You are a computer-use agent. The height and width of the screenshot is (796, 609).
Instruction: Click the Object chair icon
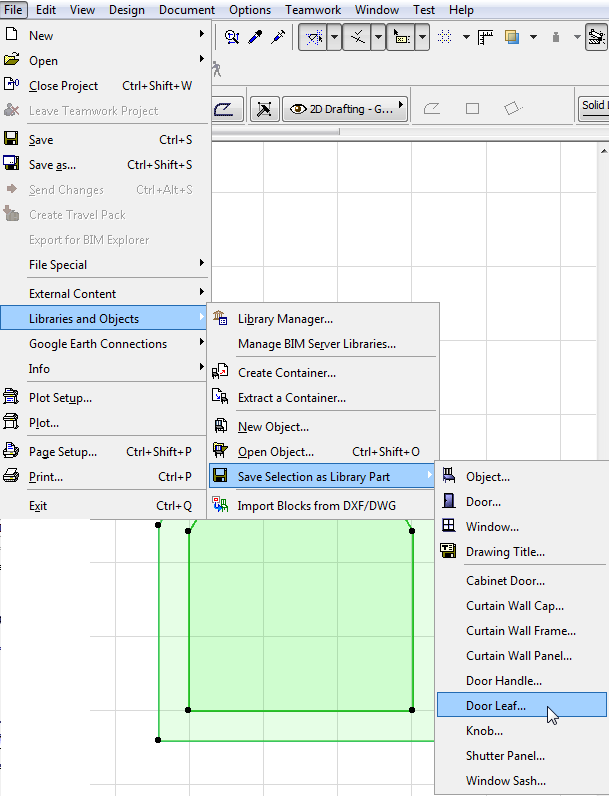pyautogui.click(x=449, y=475)
